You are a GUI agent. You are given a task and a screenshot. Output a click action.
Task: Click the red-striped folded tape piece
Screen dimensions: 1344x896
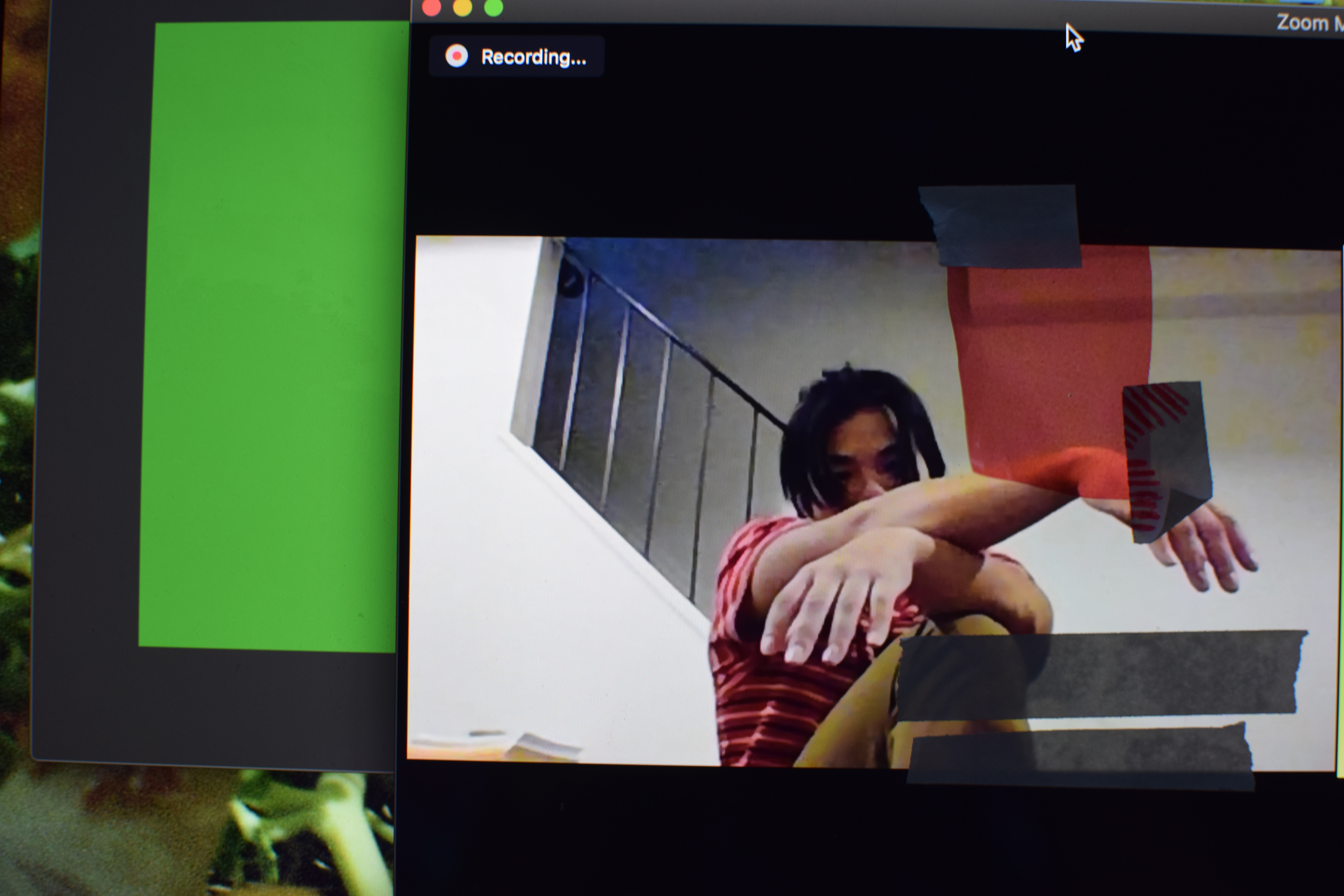[x=1166, y=457]
